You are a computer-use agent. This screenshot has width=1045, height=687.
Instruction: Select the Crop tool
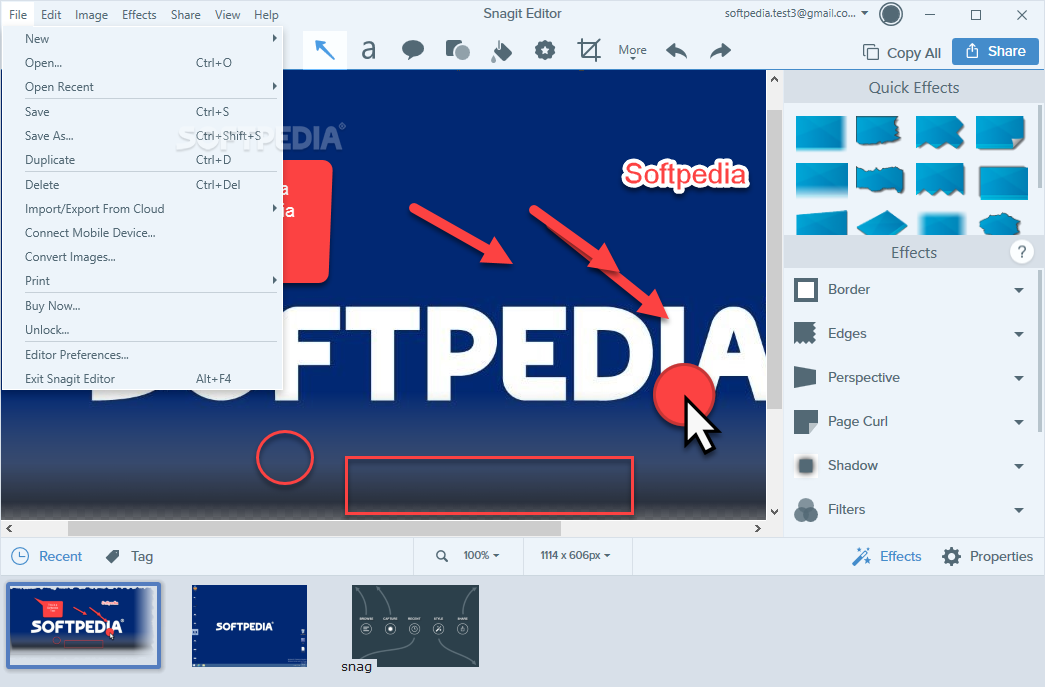589,50
